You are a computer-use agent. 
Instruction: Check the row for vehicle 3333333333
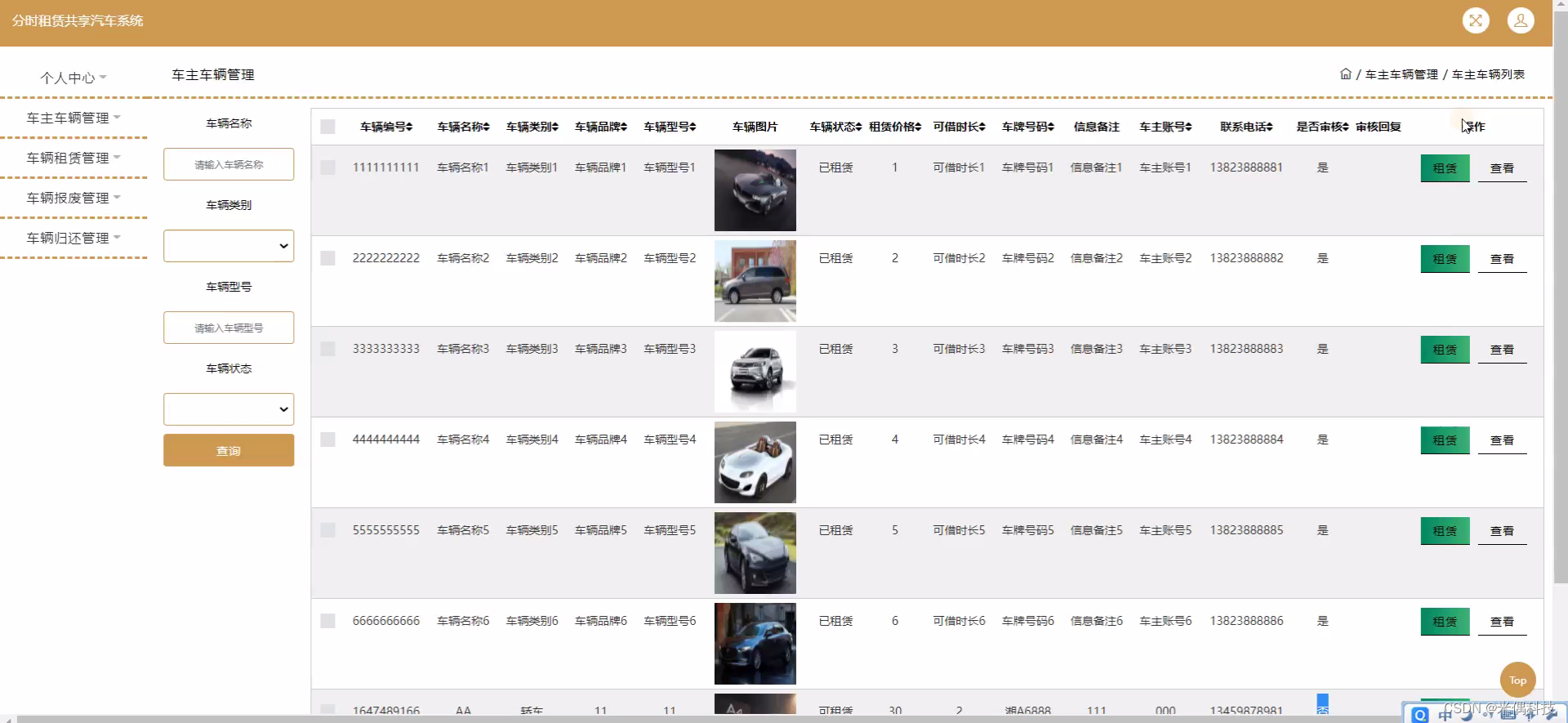coord(327,349)
